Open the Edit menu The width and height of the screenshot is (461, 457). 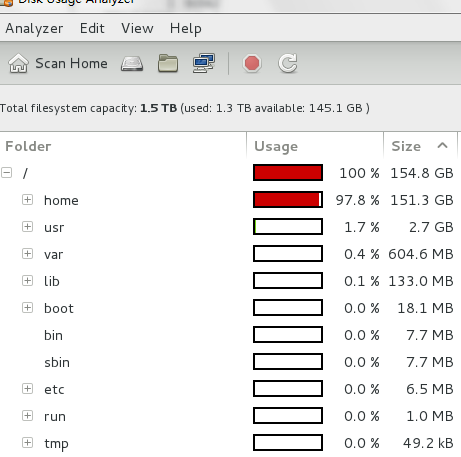pos(92,29)
